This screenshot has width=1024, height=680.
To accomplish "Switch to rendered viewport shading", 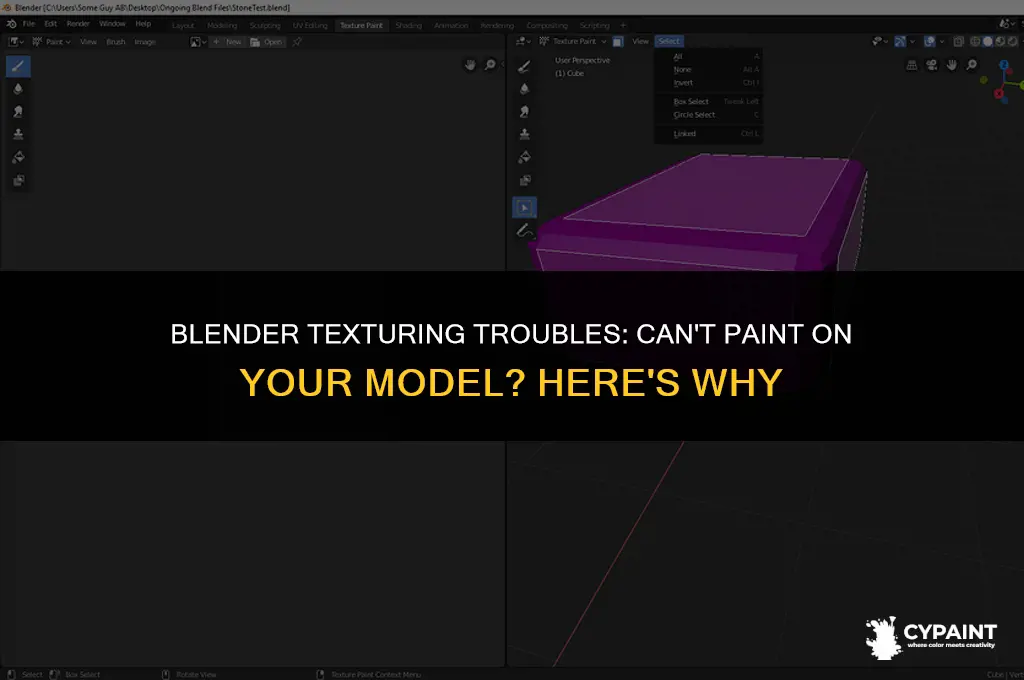I will click(x=1012, y=41).
